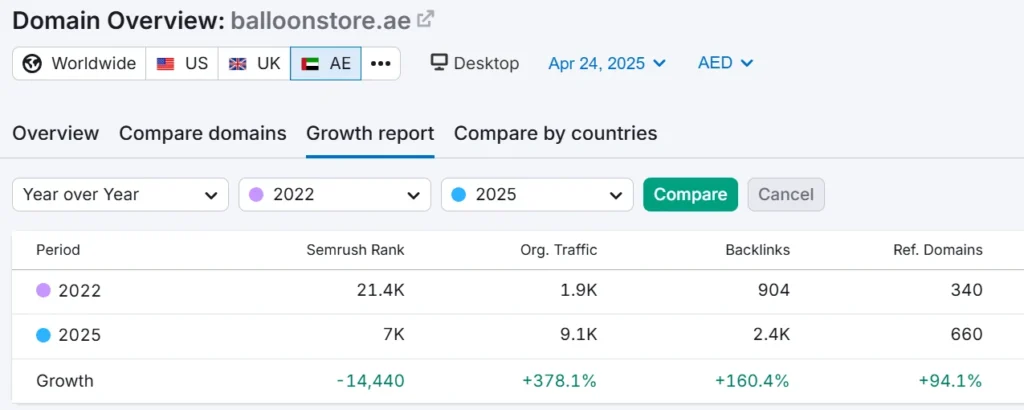Click the Worldwide globe icon
Screen dimensions: 1024x410
[x=32, y=63]
